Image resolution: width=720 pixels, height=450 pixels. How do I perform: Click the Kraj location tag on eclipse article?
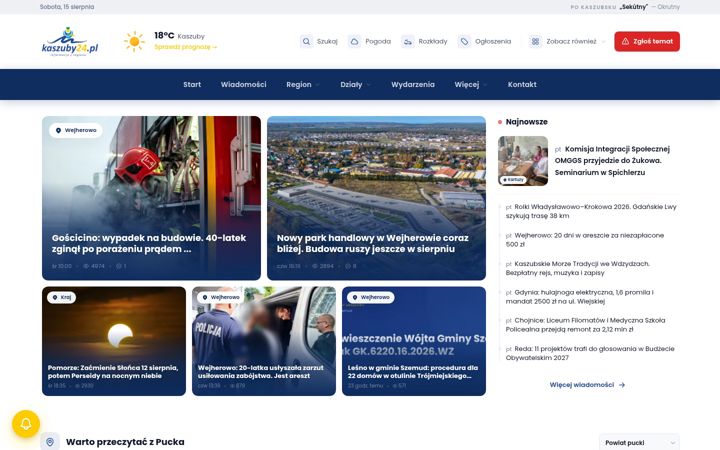[62, 297]
